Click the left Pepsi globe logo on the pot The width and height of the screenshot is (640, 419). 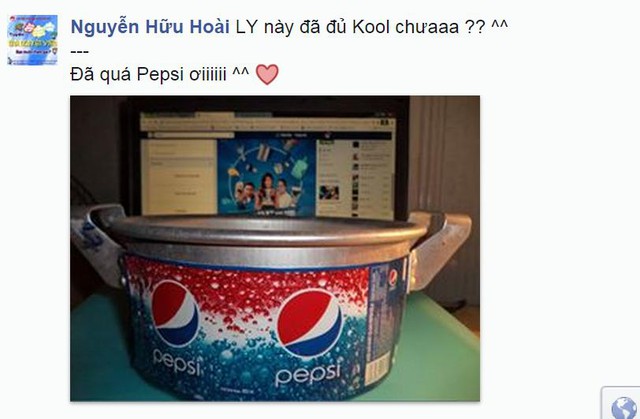(x=175, y=313)
